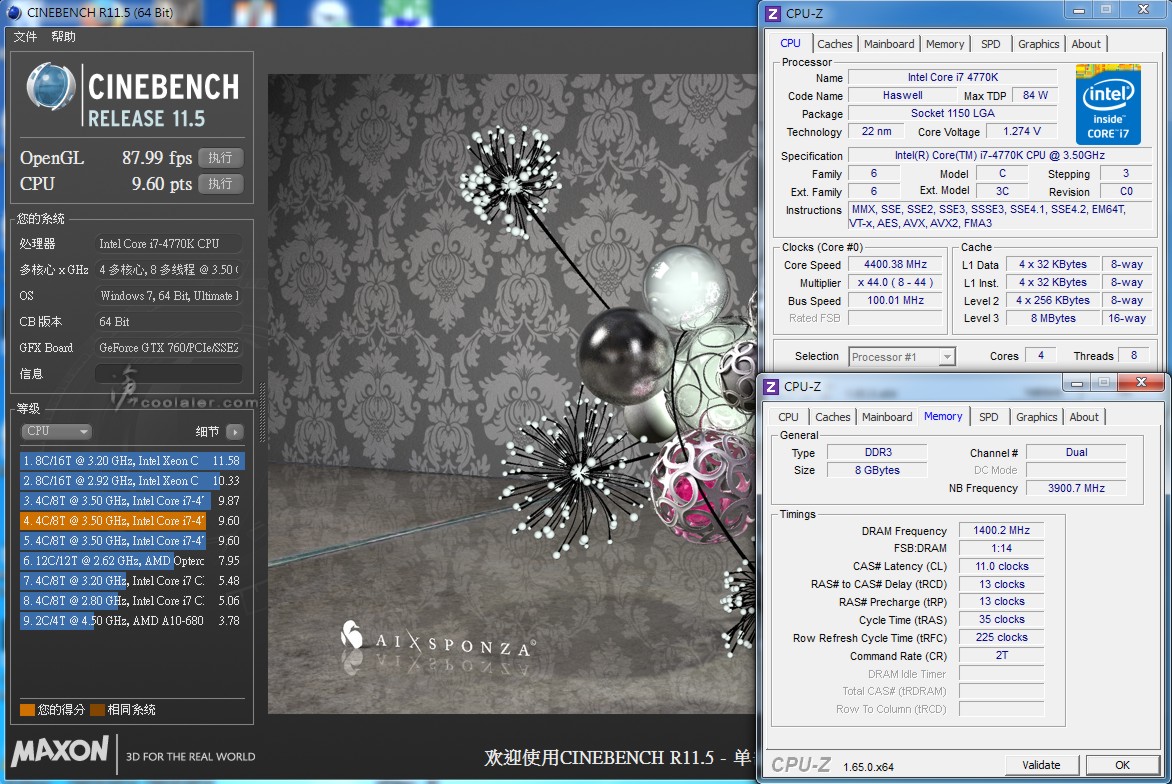1172x784 pixels.
Task: Click the DRAM Frequency value 1400.2 MHz
Action: coord(1002,531)
